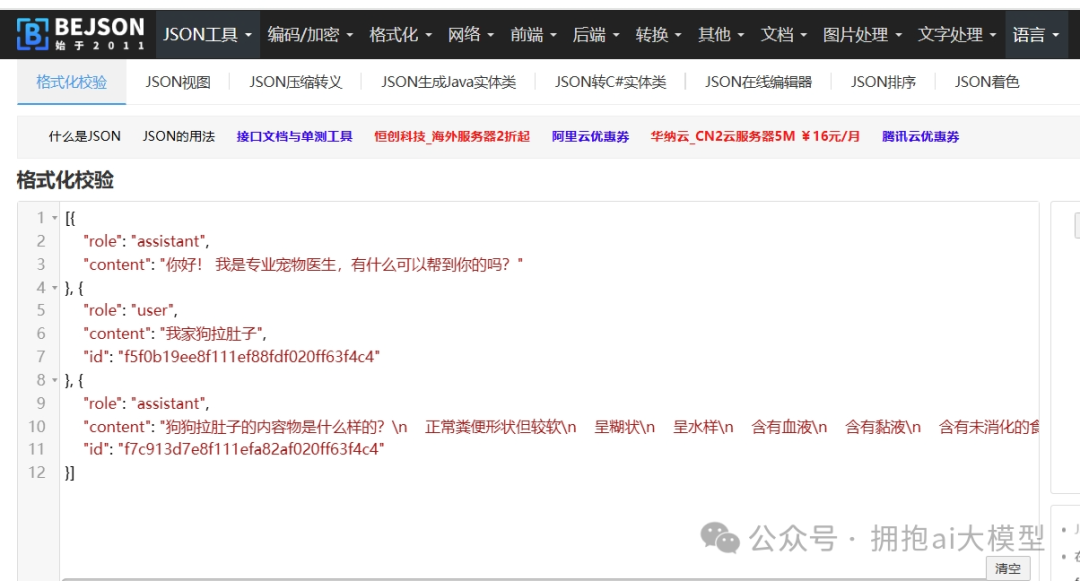Expand the 语言 language menu
The width and height of the screenshot is (1080, 581).
pyautogui.click(x=1035, y=35)
